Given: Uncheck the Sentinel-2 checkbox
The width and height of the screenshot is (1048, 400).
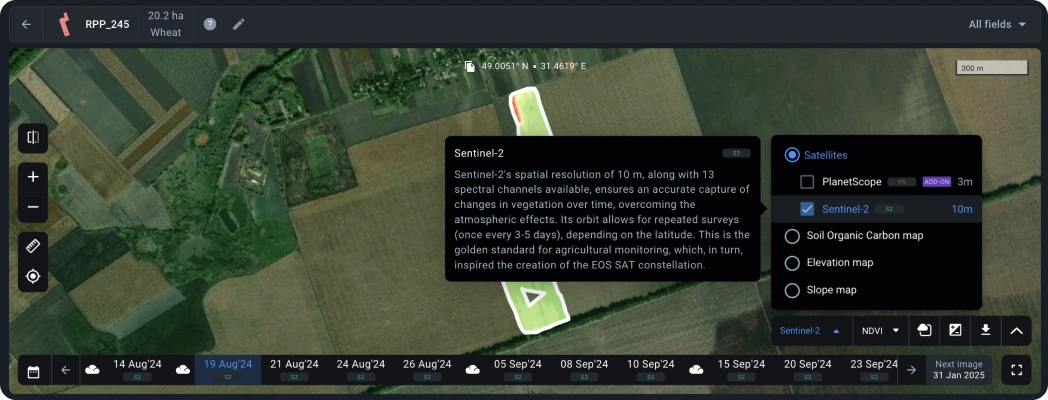Looking at the screenshot, I should point(807,209).
